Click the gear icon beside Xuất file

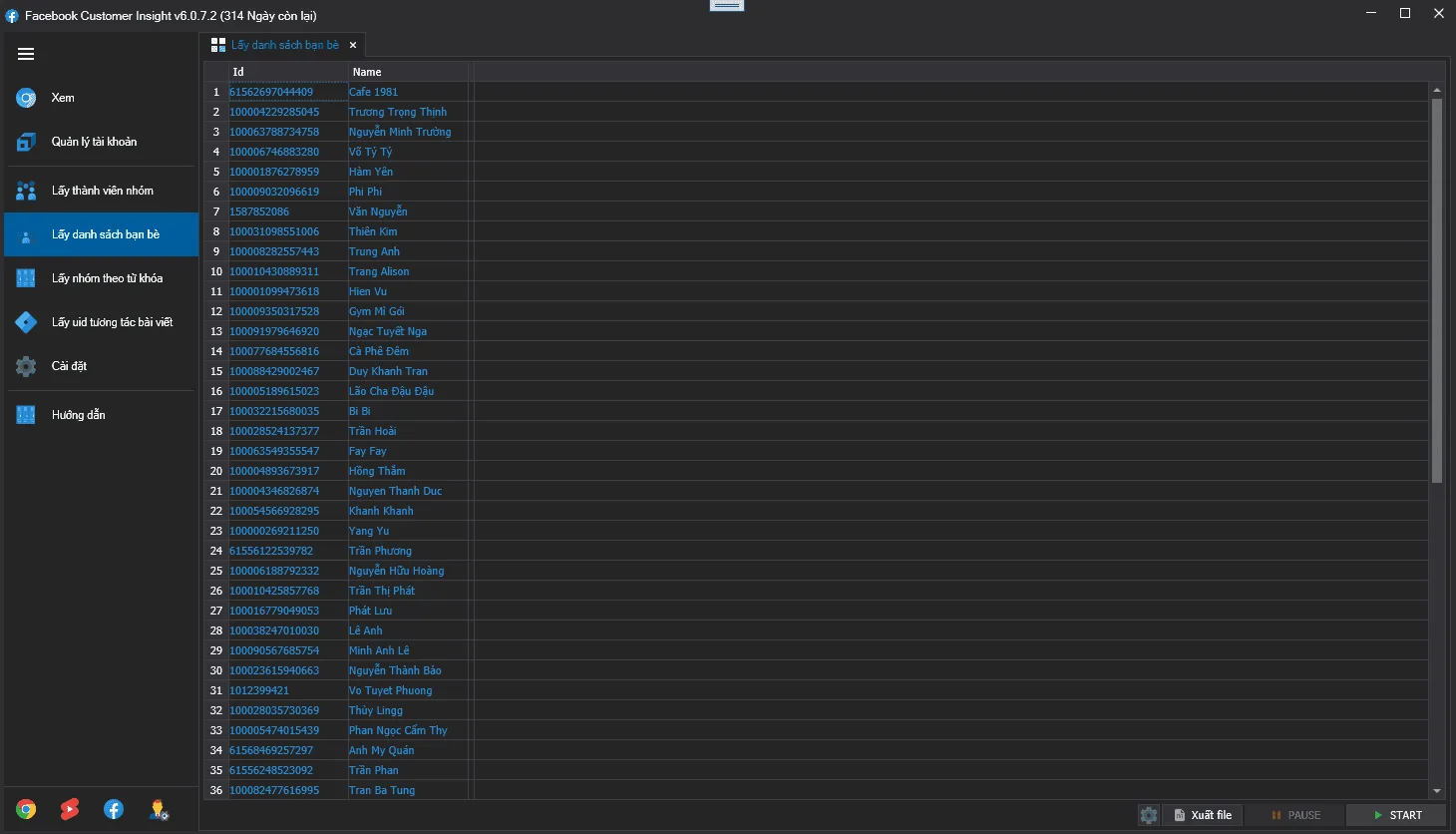coord(1149,815)
